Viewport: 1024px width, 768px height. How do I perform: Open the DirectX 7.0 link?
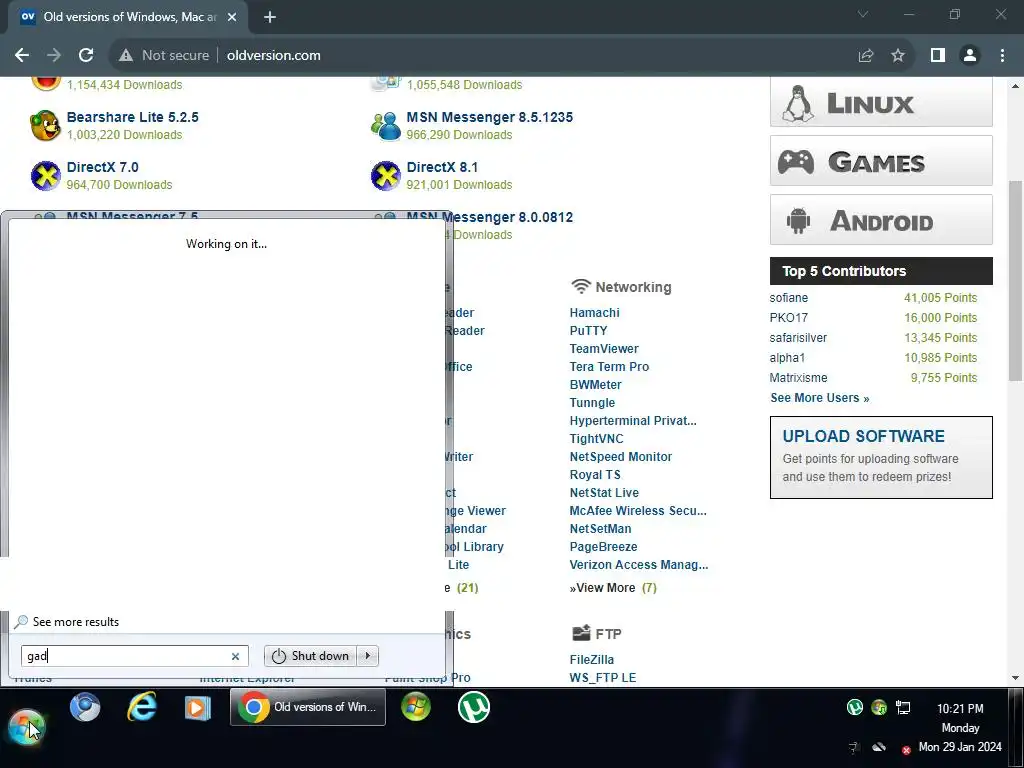click(x=103, y=167)
